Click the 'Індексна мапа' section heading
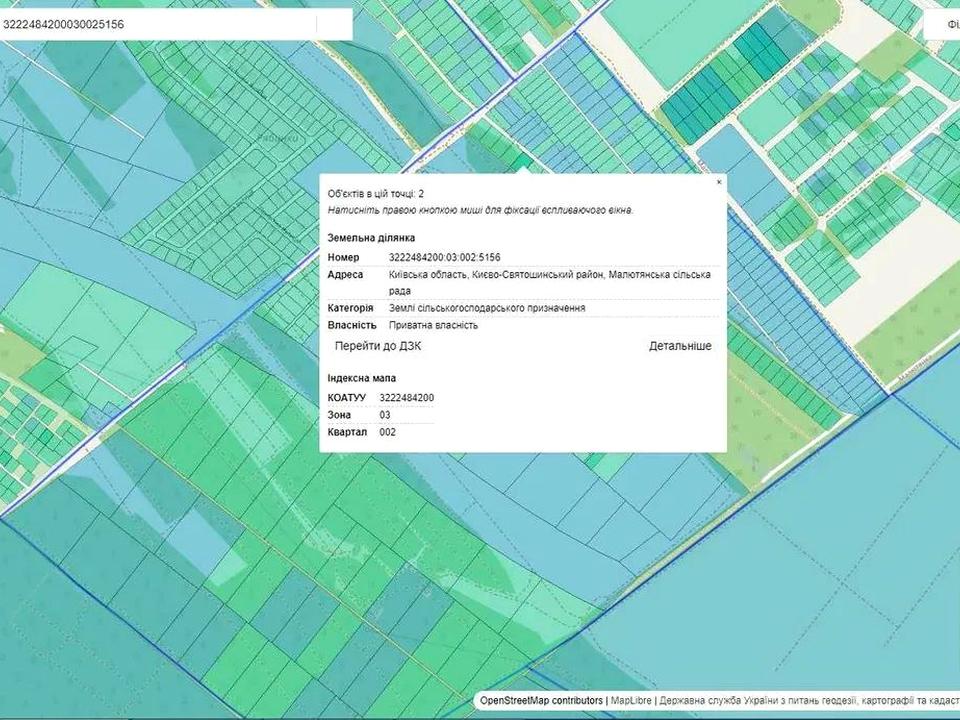 [x=362, y=379]
